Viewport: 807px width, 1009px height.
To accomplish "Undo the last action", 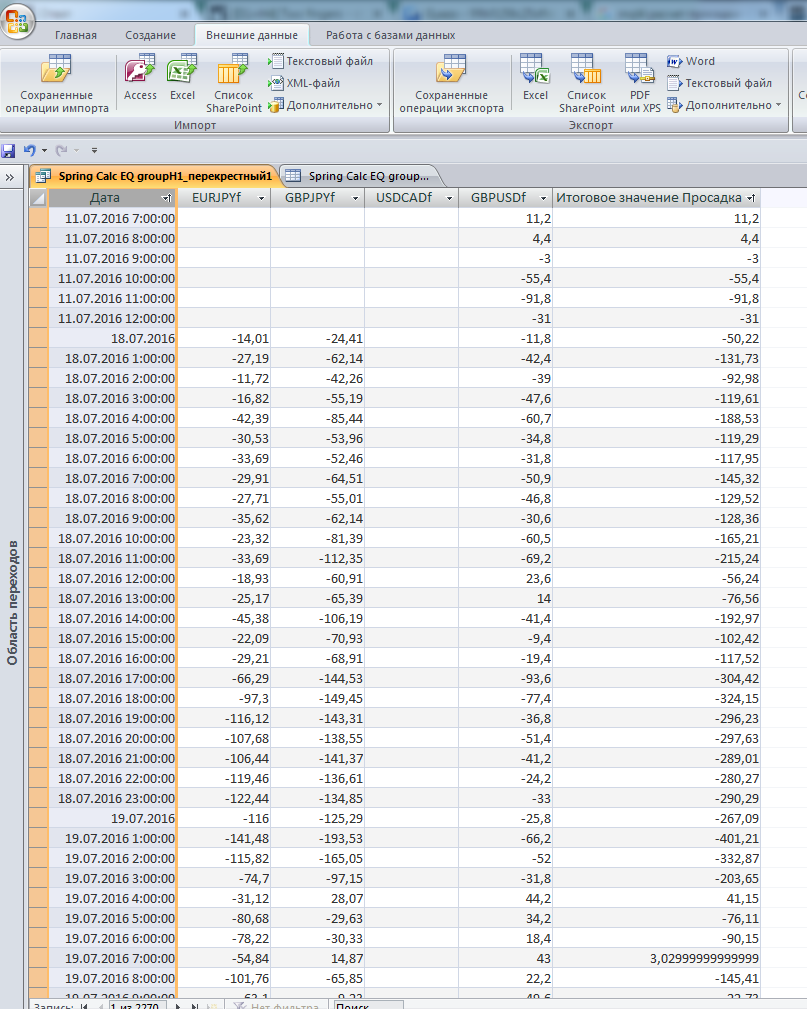I will (30, 151).
